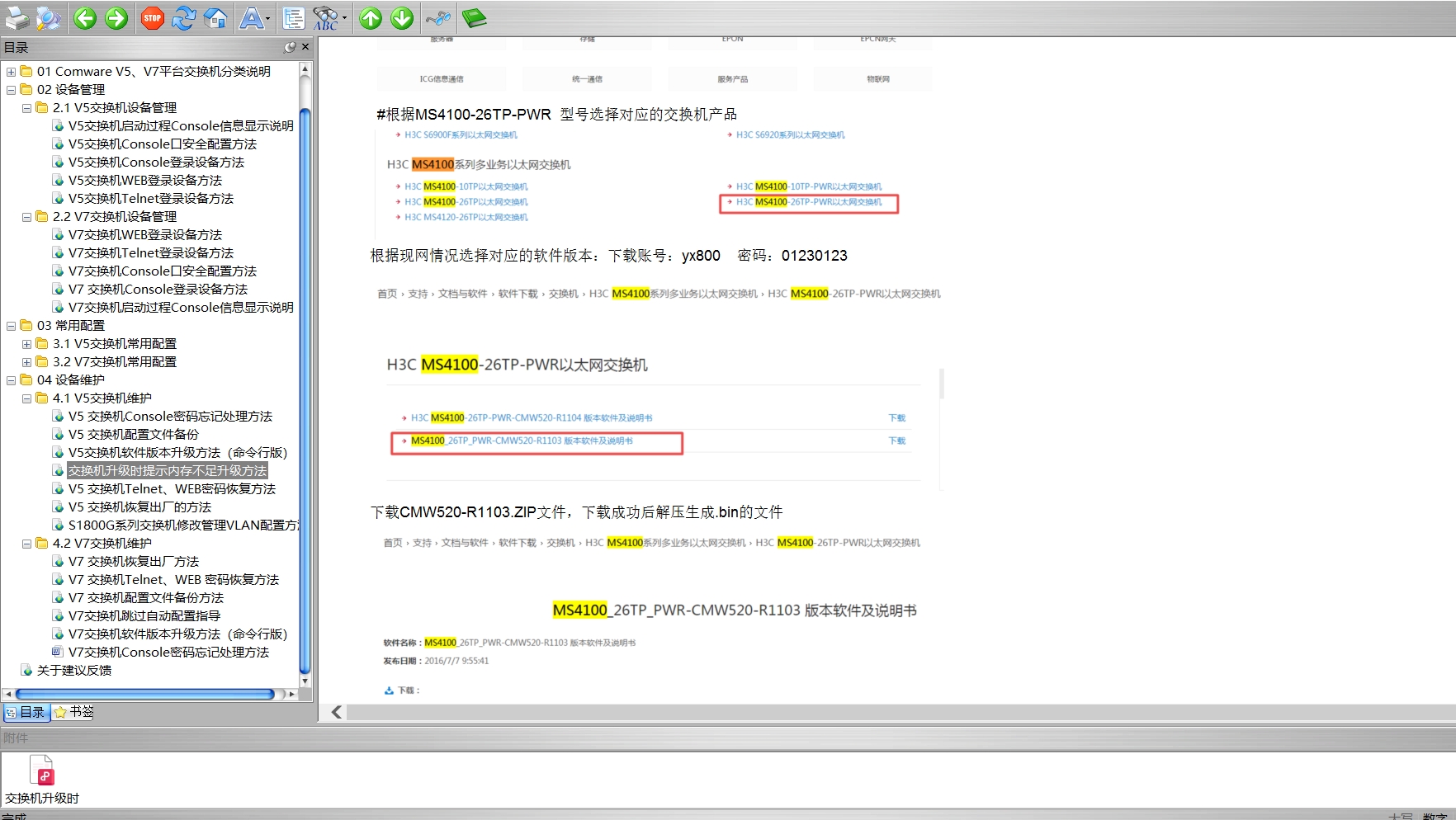Collapse the 02 设备管理 node
The height and width of the screenshot is (820, 1456).
[x=11, y=90]
